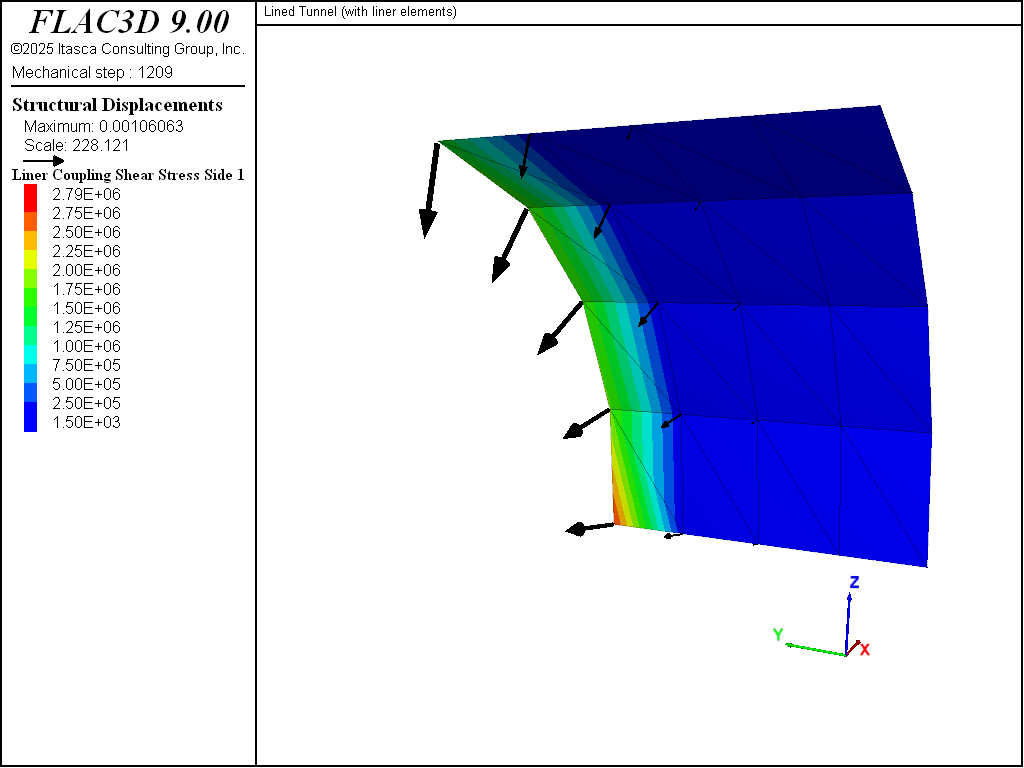
Task: Click the Mechanical step : 1209 label
Action: coord(92,72)
